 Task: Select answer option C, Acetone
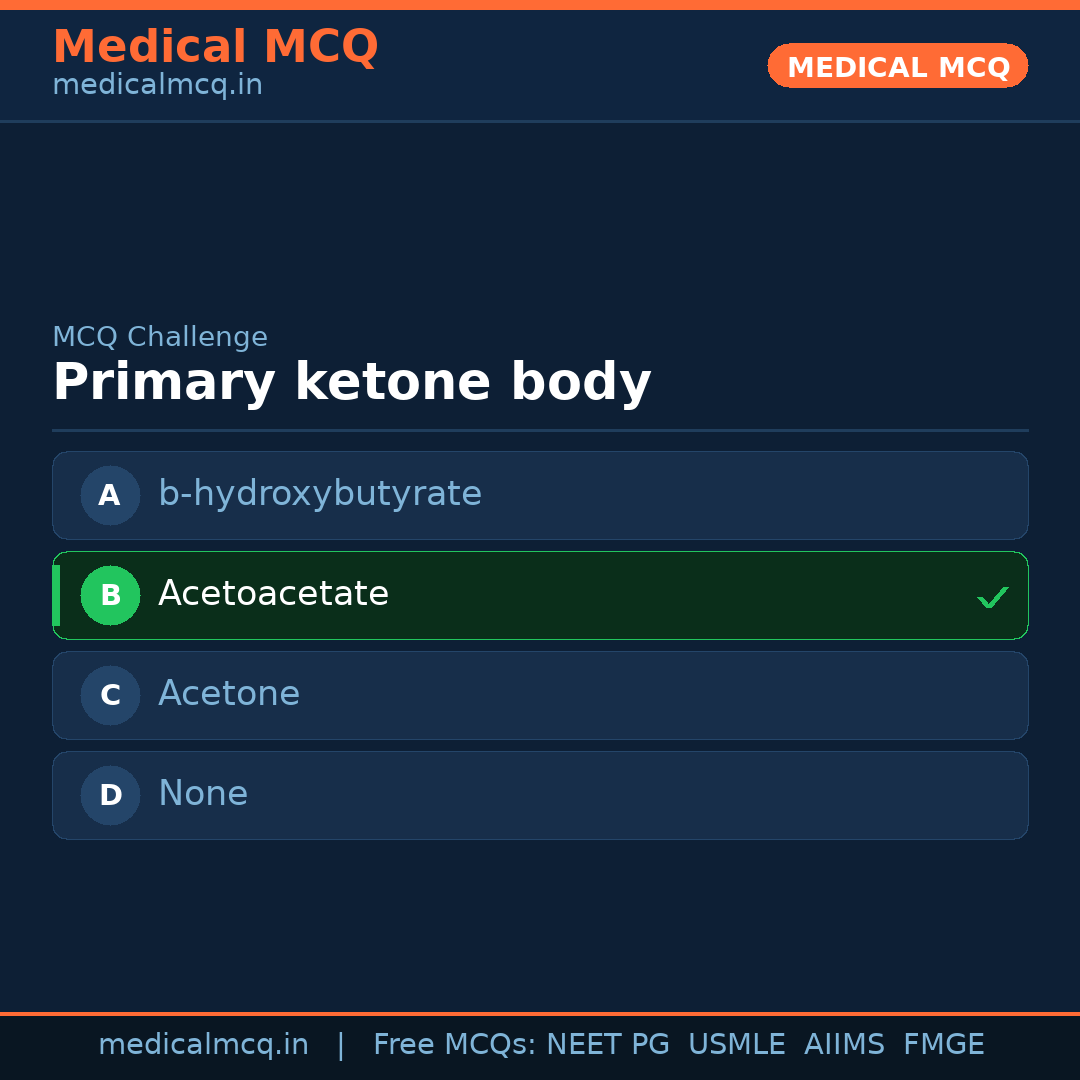coord(540,695)
